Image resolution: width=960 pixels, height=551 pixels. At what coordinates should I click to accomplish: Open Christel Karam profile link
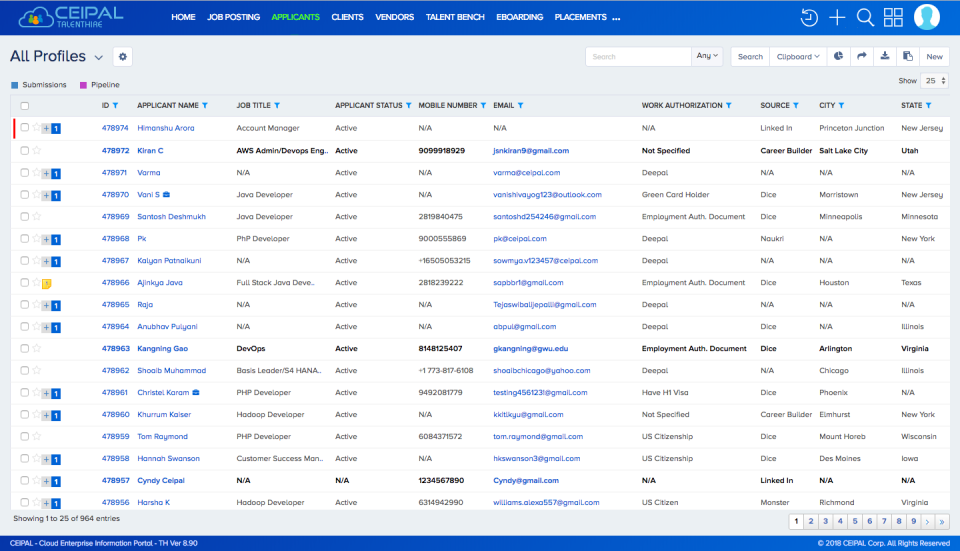163,392
